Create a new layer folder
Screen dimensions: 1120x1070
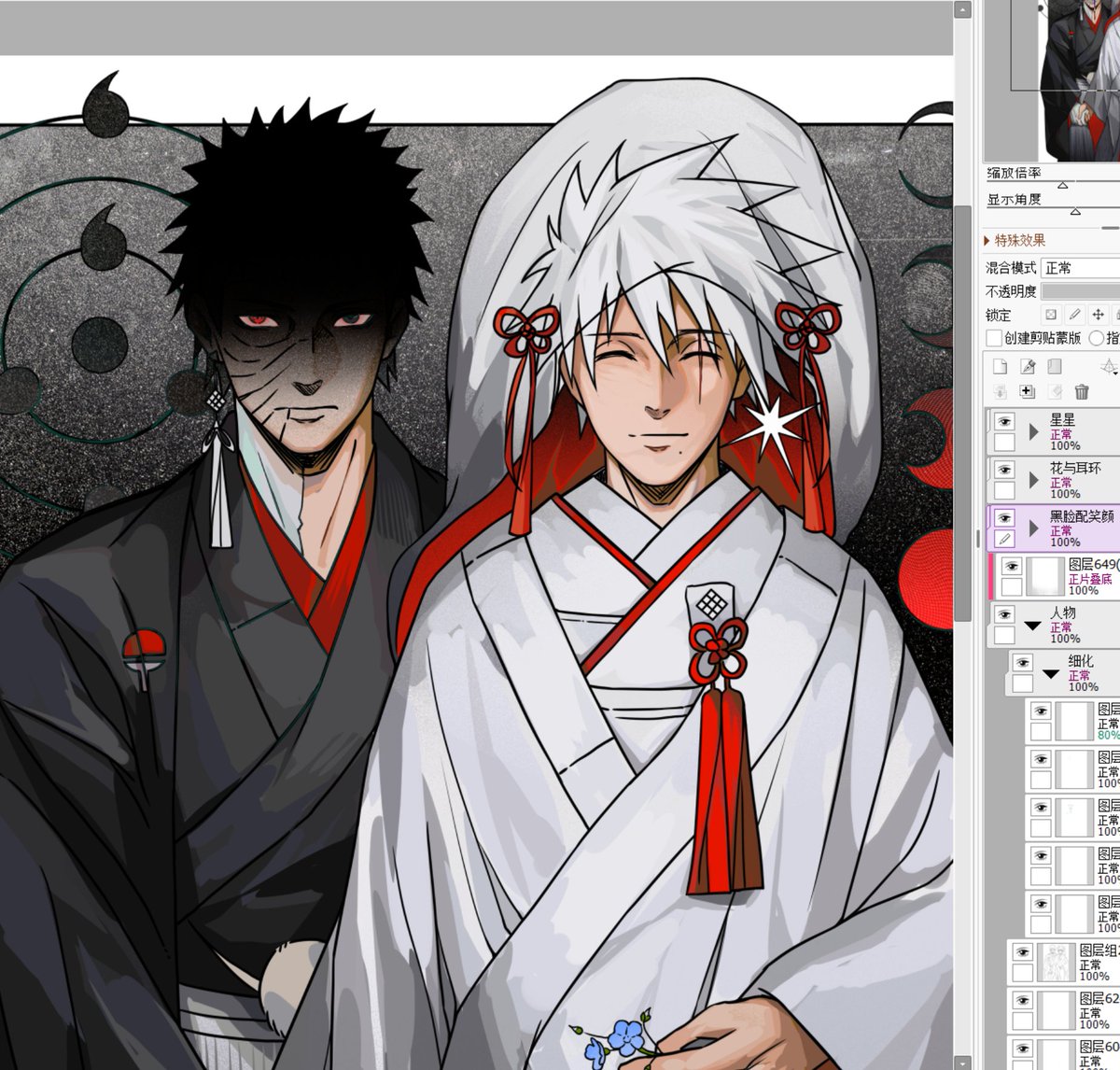coord(1054,367)
